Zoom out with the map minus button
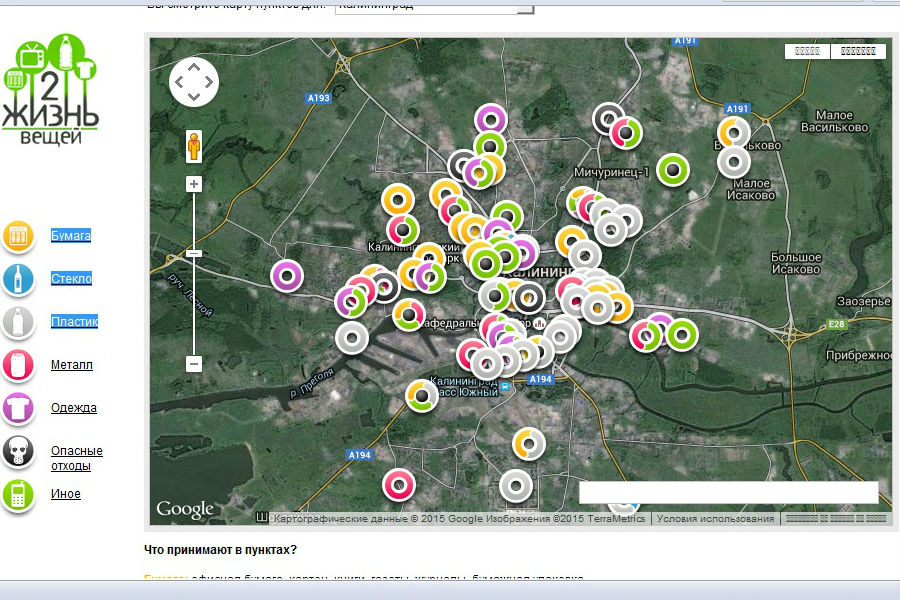The height and width of the screenshot is (600, 900). 194,364
